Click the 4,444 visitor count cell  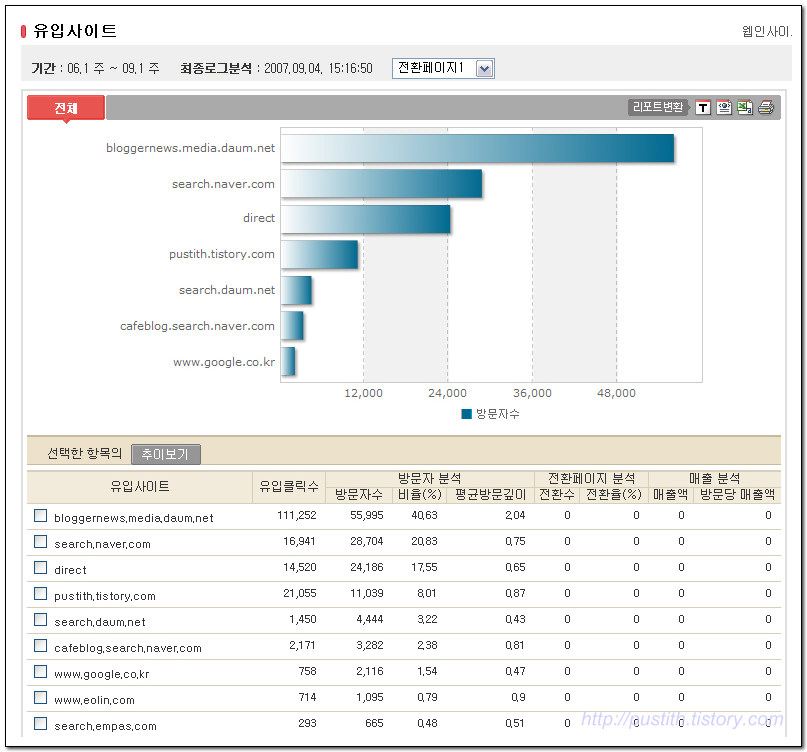click(370, 619)
